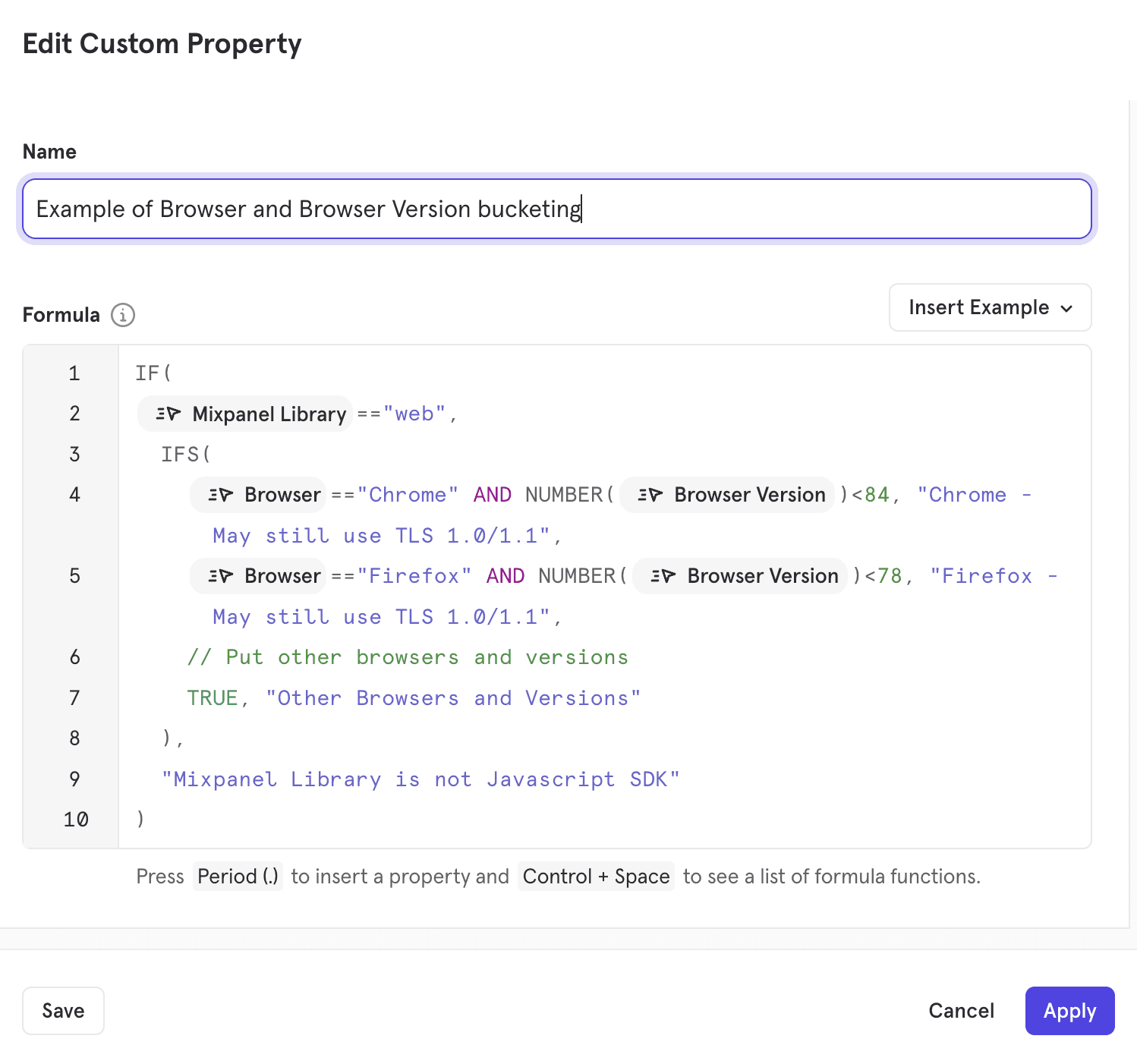Focus the Name input field
This screenshot has width=1137, height=1064.
tap(556, 209)
